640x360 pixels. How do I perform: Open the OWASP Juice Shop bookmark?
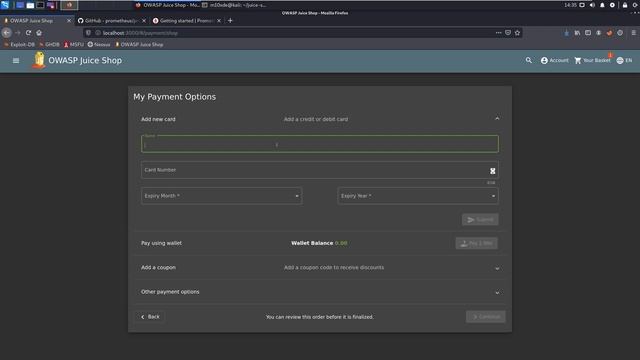pyautogui.click(x=139, y=44)
